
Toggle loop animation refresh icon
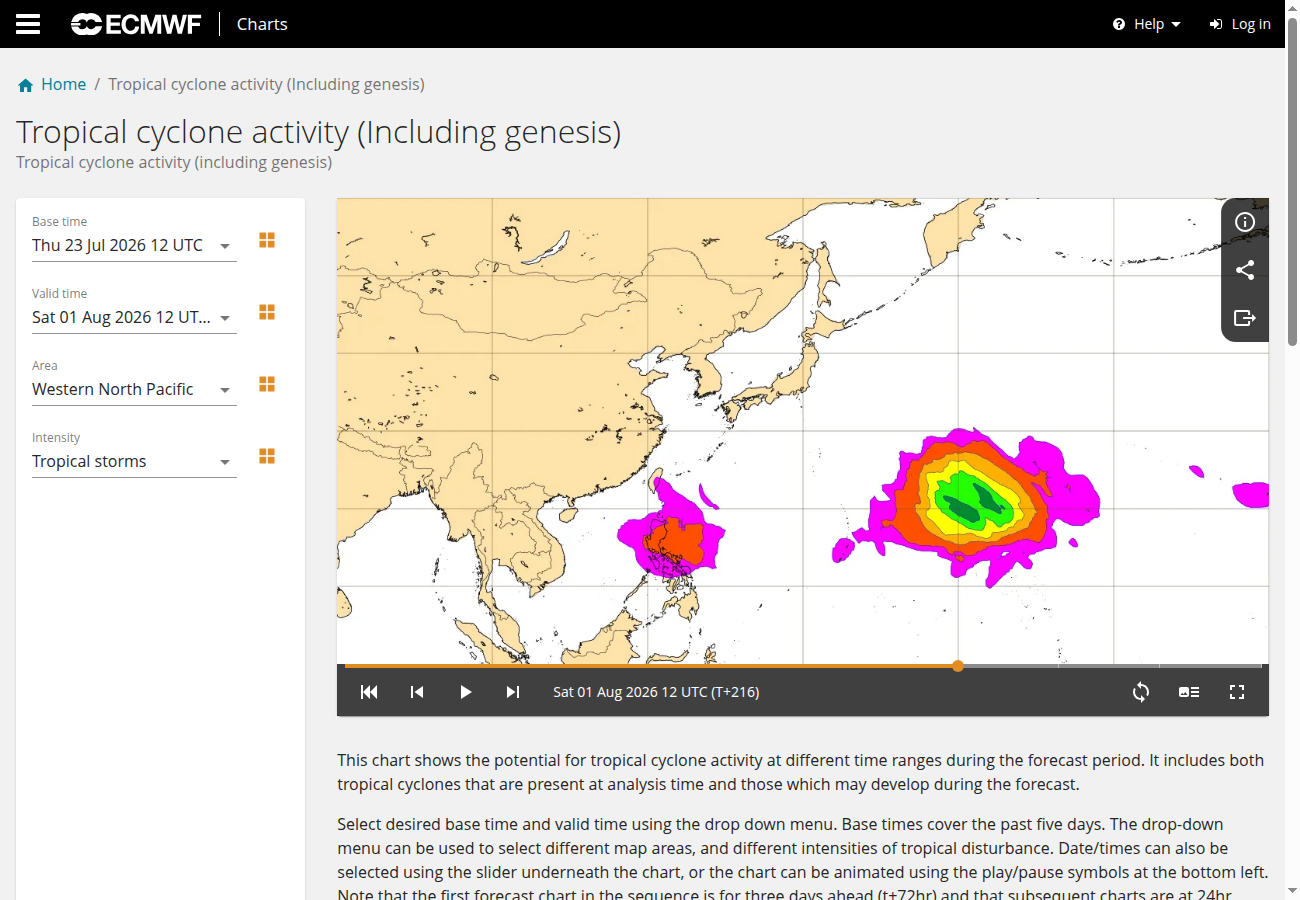click(x=1141, y=692)
